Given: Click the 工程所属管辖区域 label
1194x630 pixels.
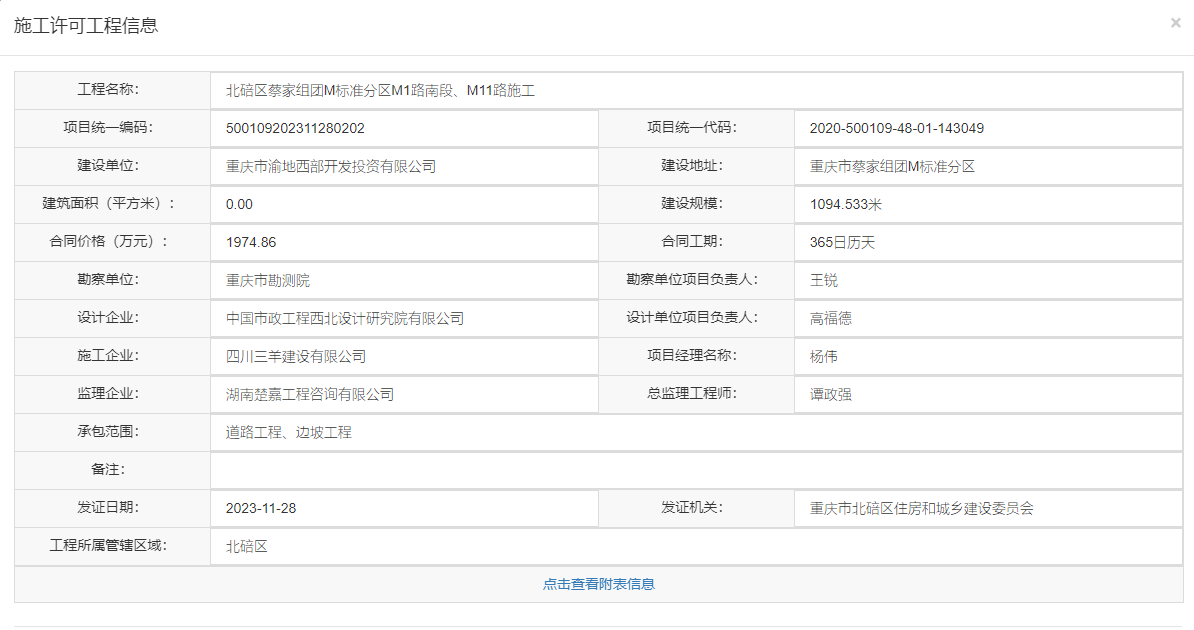Looking at the screenshot, I should [107, 546].
